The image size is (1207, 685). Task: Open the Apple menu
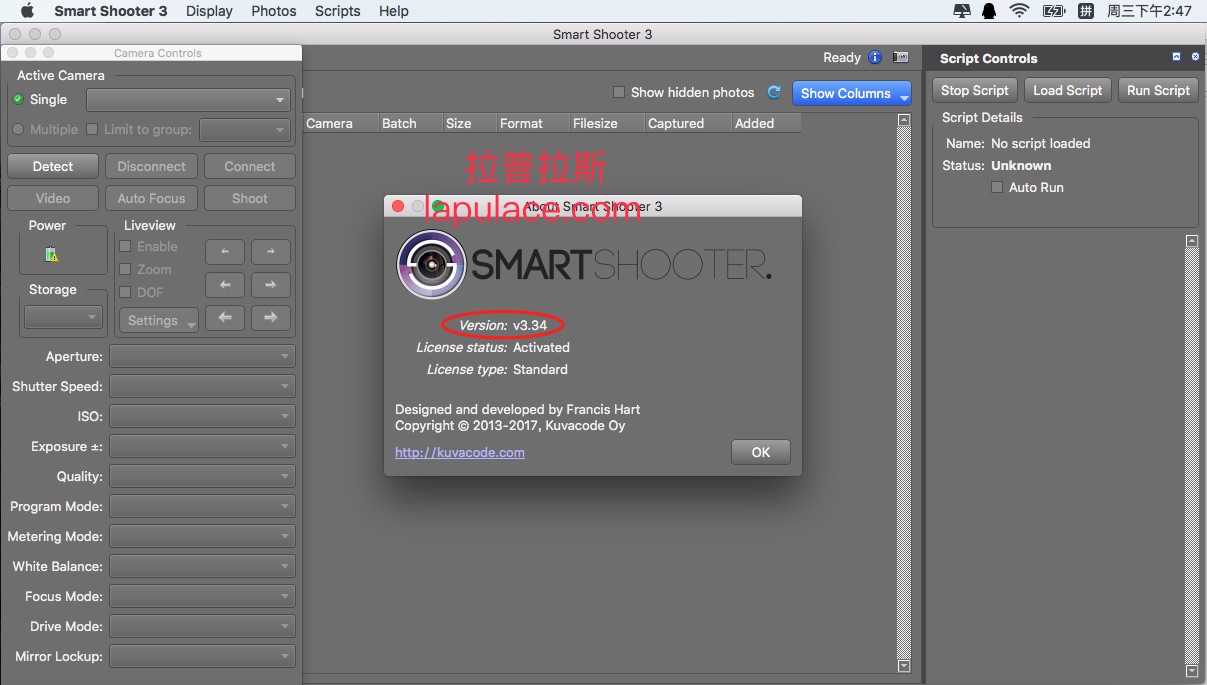point(27,11)
